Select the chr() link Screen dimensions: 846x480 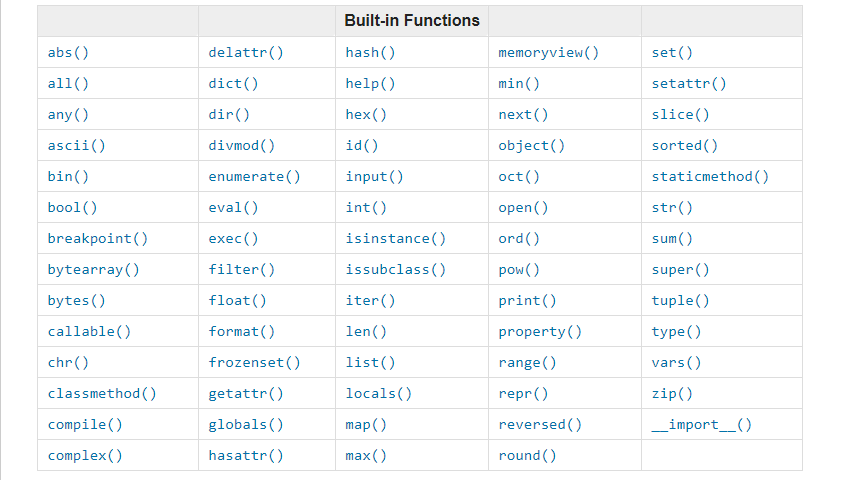[68, 362]
